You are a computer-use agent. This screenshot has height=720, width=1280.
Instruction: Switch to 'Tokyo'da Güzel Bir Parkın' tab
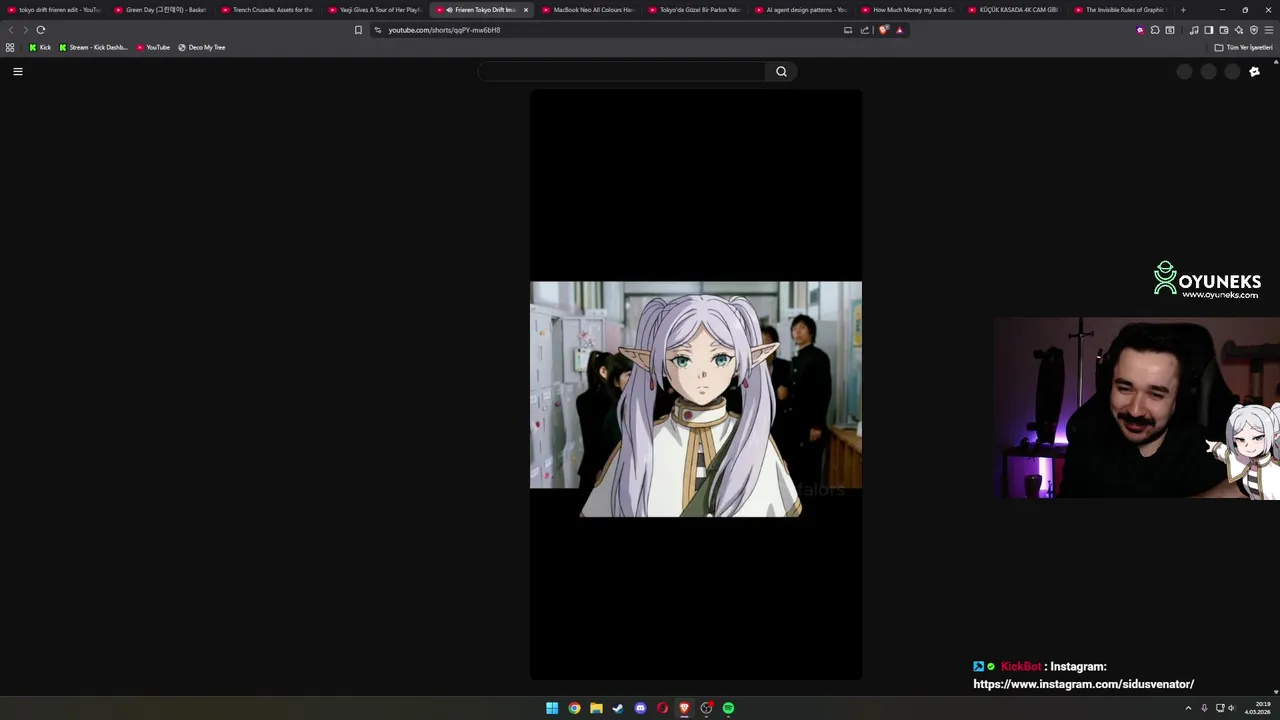[696, 10]
